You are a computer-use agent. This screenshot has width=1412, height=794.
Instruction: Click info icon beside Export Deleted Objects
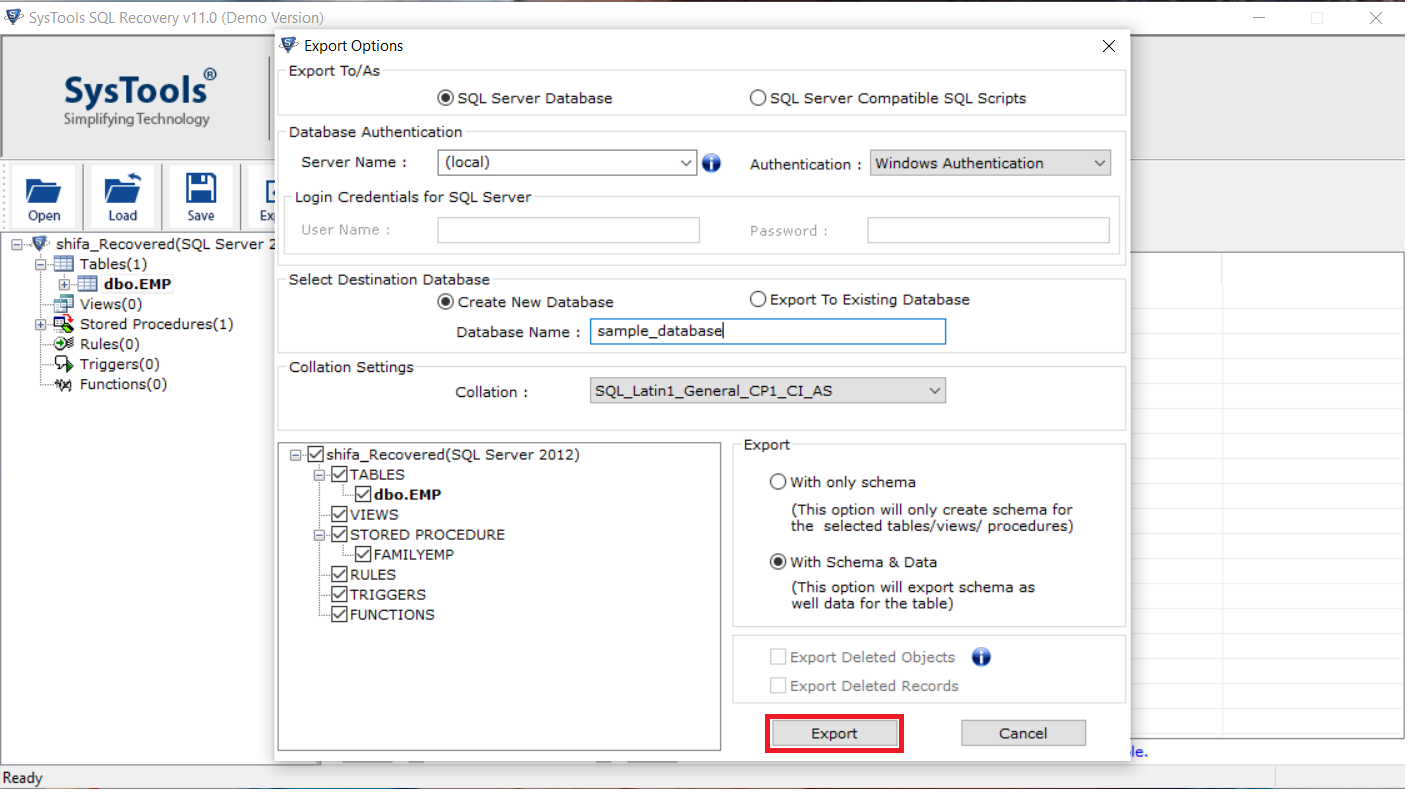point(981,657)
